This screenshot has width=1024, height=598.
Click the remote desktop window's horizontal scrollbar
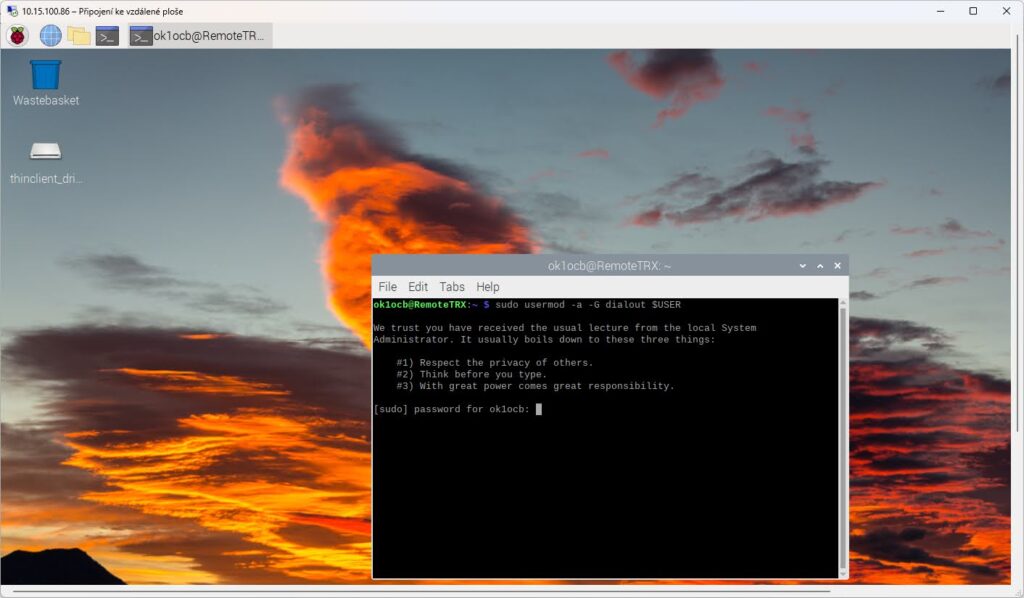[500, 590]
